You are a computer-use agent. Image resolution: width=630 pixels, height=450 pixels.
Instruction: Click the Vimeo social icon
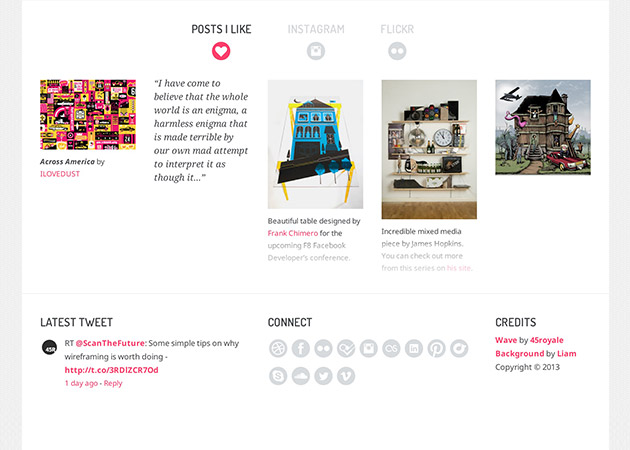point(346,376)
